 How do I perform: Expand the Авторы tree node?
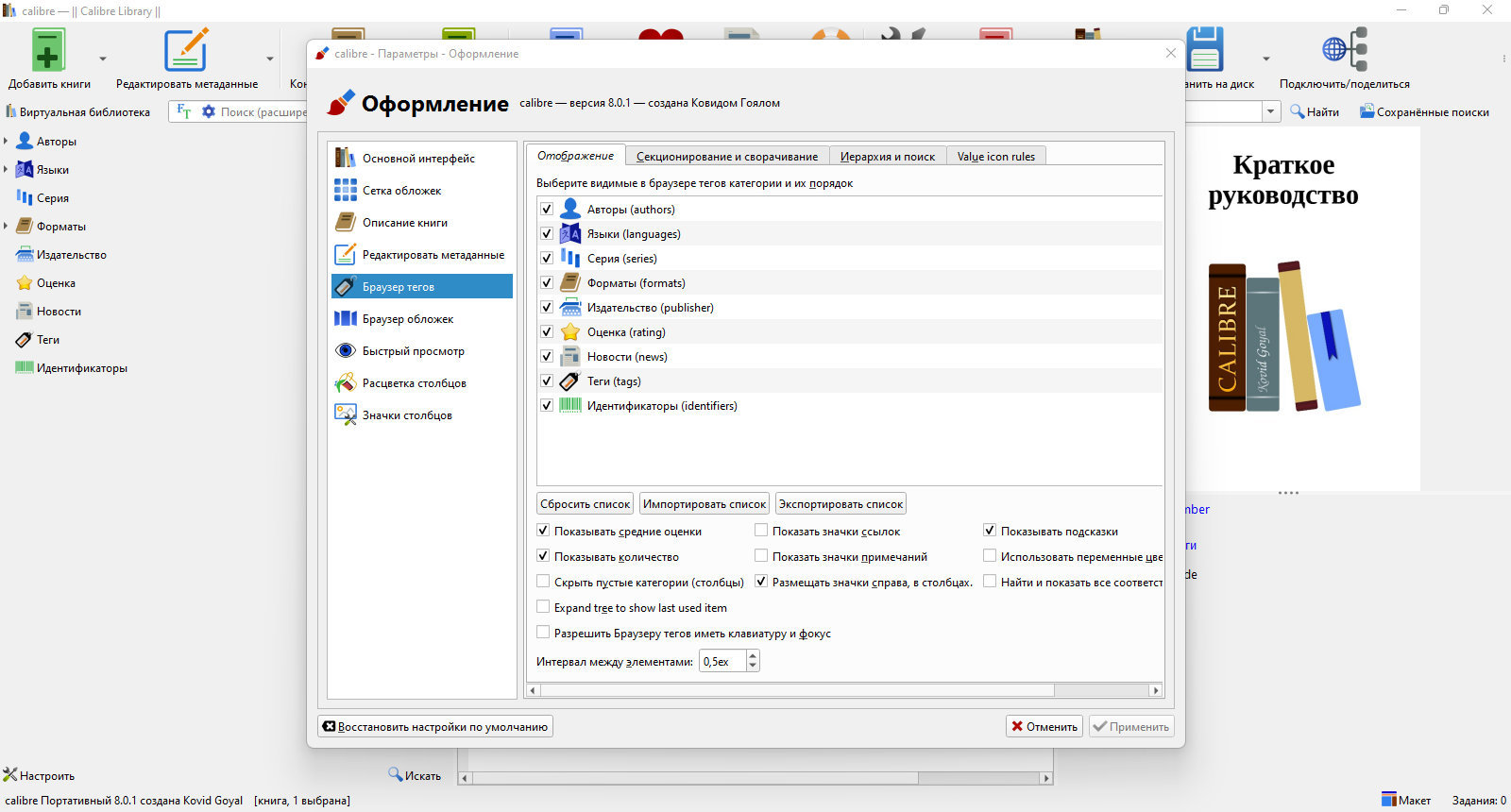(x=6, y=142)
